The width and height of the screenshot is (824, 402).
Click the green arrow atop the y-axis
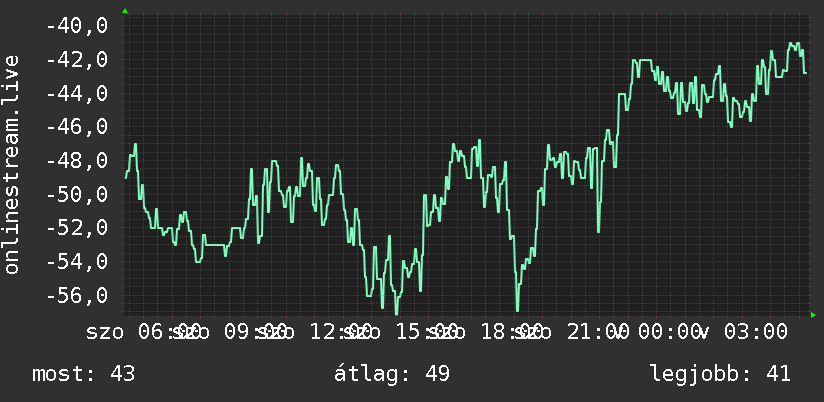pos(125,11)
